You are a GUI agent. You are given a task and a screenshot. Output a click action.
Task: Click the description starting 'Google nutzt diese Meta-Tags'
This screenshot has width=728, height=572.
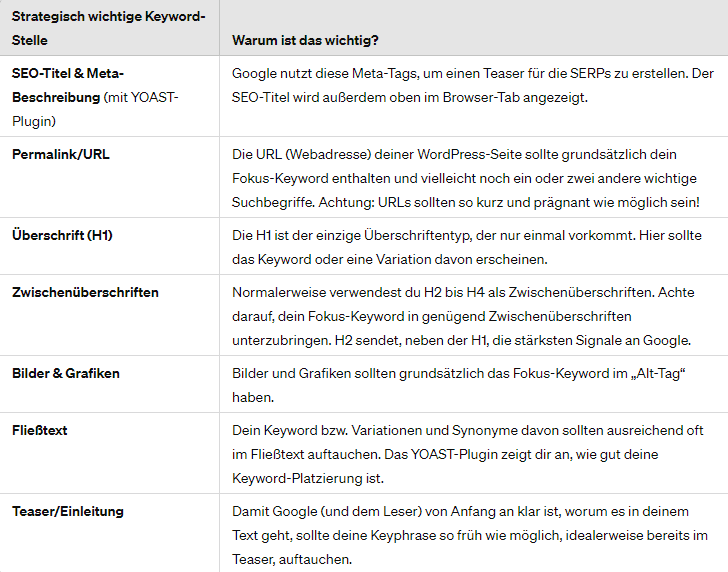(x=473, y=85)
